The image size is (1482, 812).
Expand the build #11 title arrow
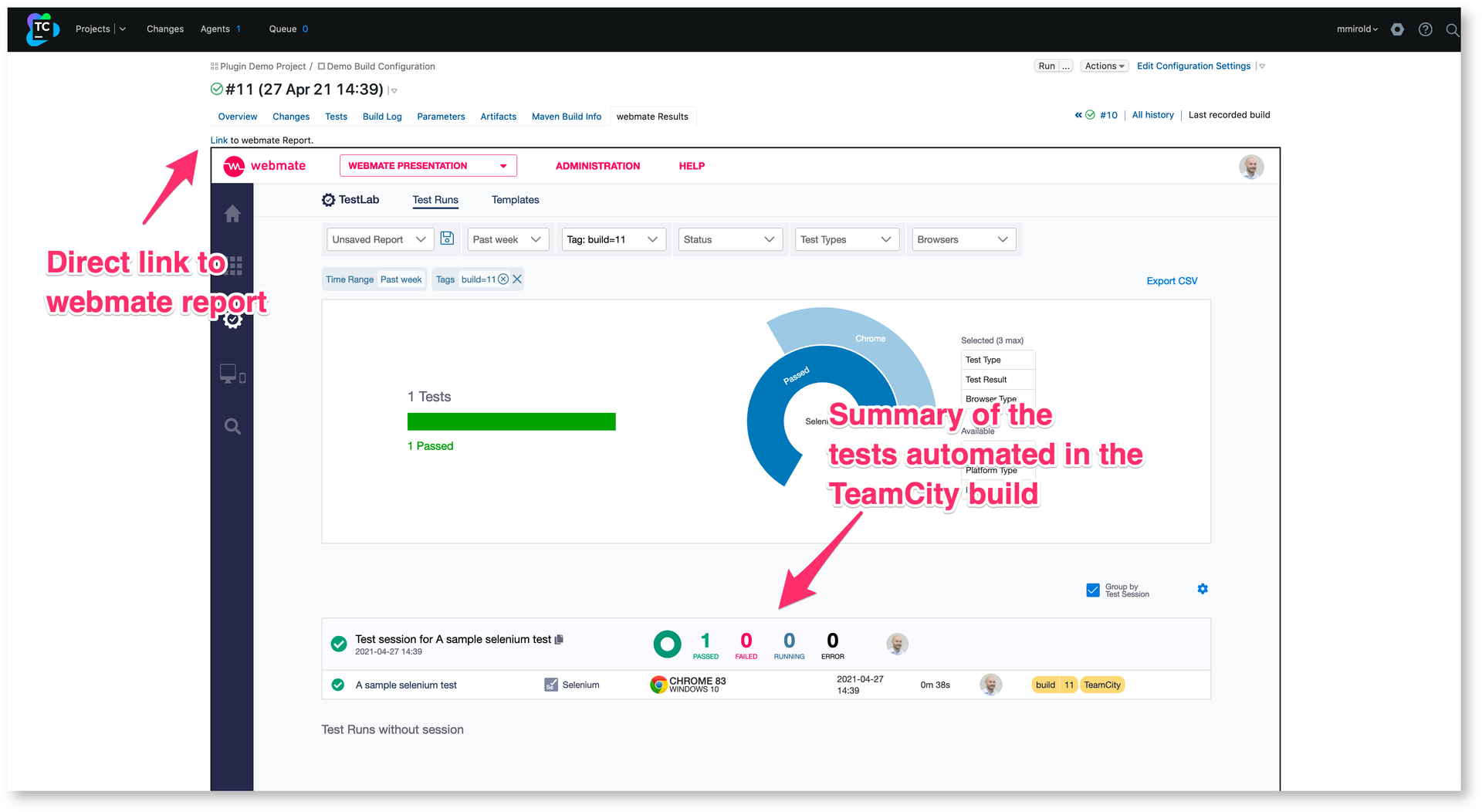(394, 91)
